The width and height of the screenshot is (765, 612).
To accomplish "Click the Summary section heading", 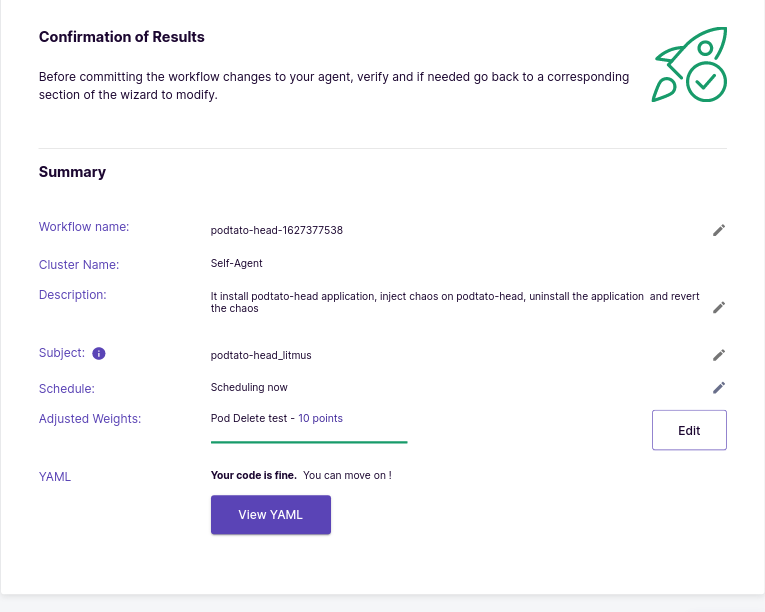I will point(72,172).
